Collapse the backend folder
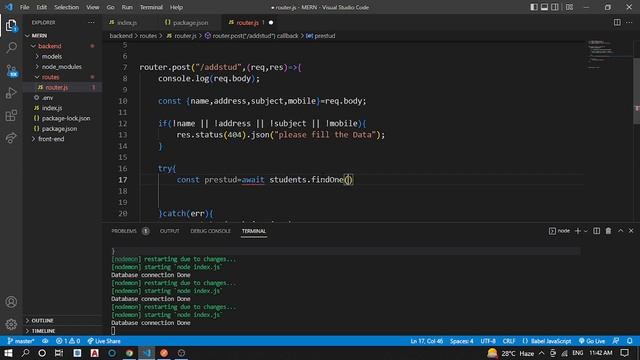This screenshot has height=360, width=640. (62, 46)
